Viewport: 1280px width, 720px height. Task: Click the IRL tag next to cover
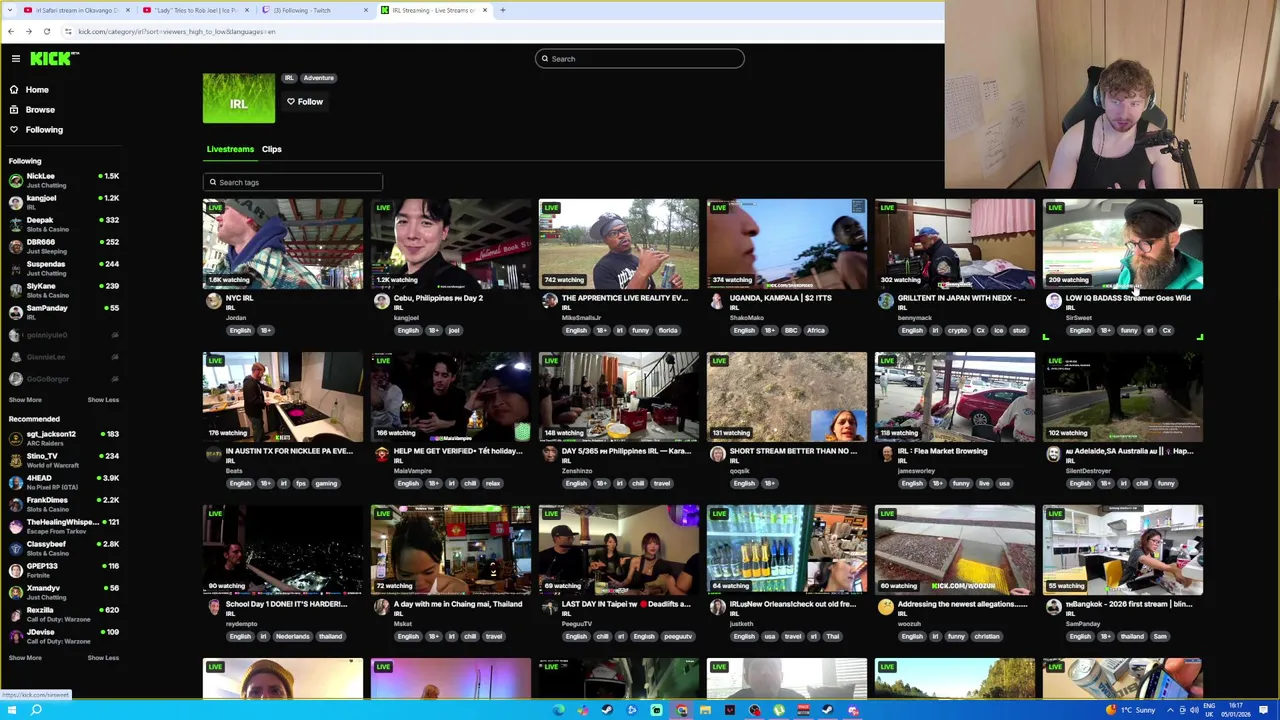pos(289,78)
